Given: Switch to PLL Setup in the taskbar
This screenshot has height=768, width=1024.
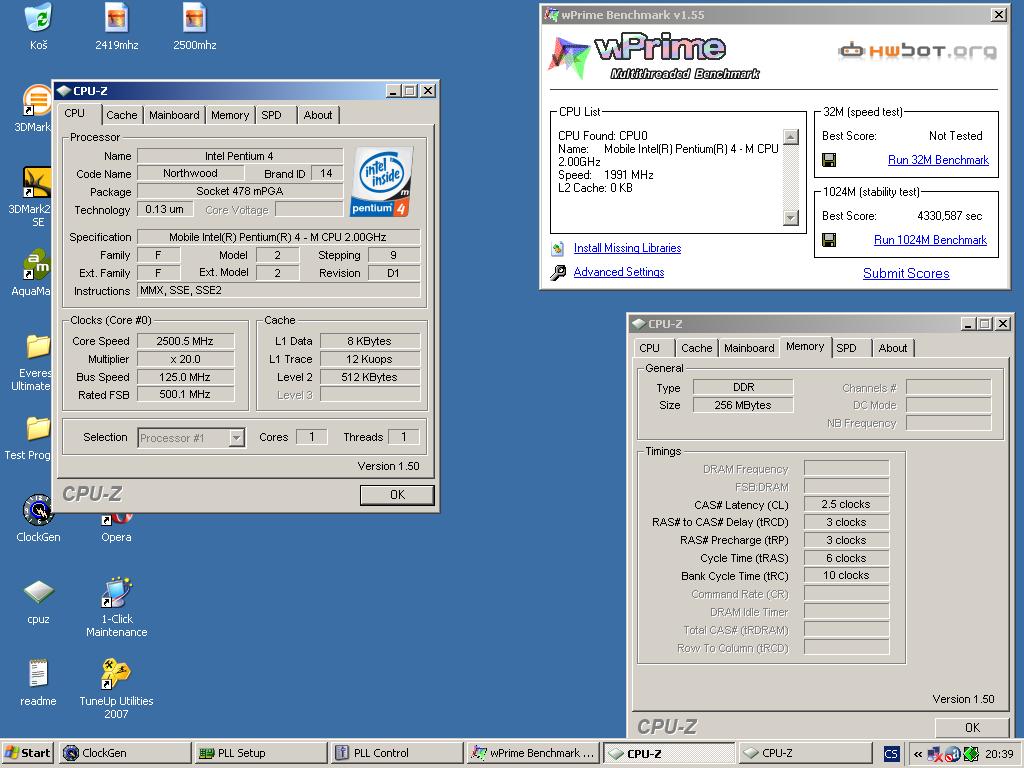Looking at the screenshot, I should click(261, 753).
